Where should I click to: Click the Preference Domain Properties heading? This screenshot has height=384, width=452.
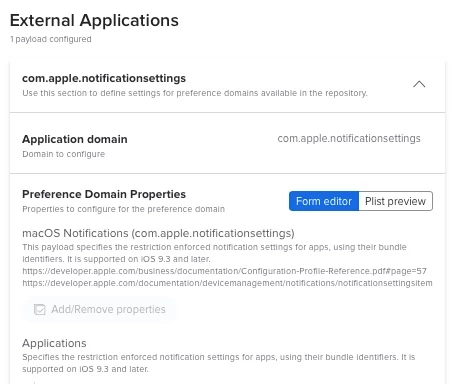(104, 194)
